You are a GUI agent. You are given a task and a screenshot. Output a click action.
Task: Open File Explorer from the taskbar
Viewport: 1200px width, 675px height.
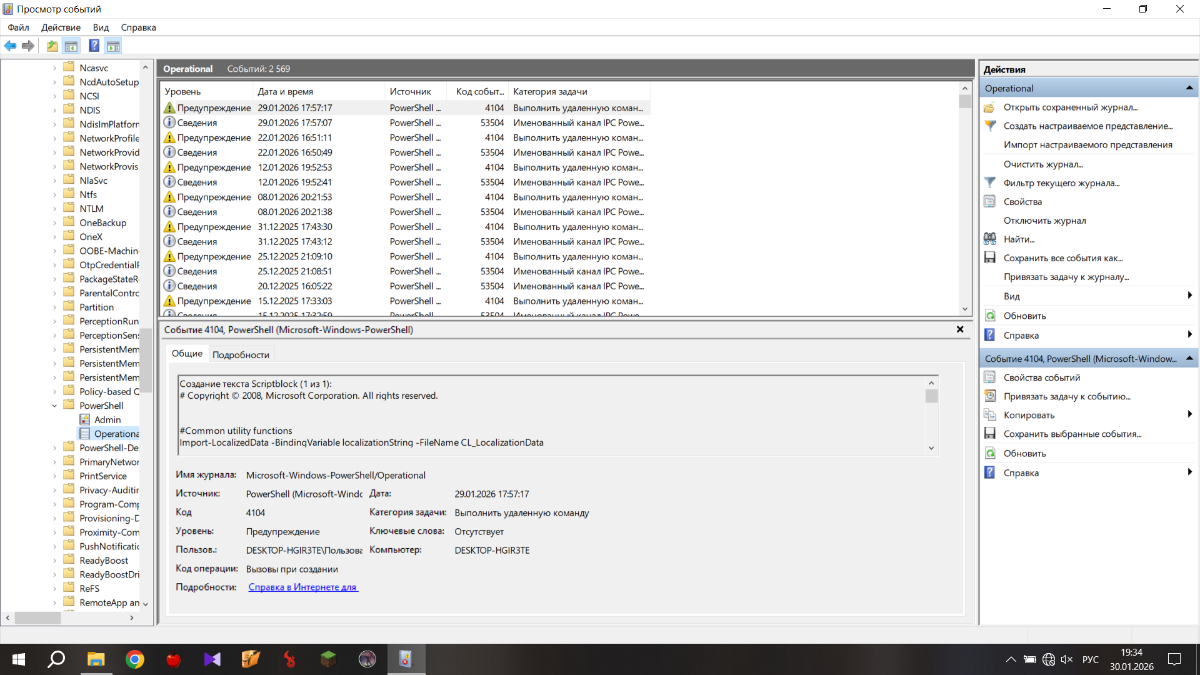pos(96,659)
